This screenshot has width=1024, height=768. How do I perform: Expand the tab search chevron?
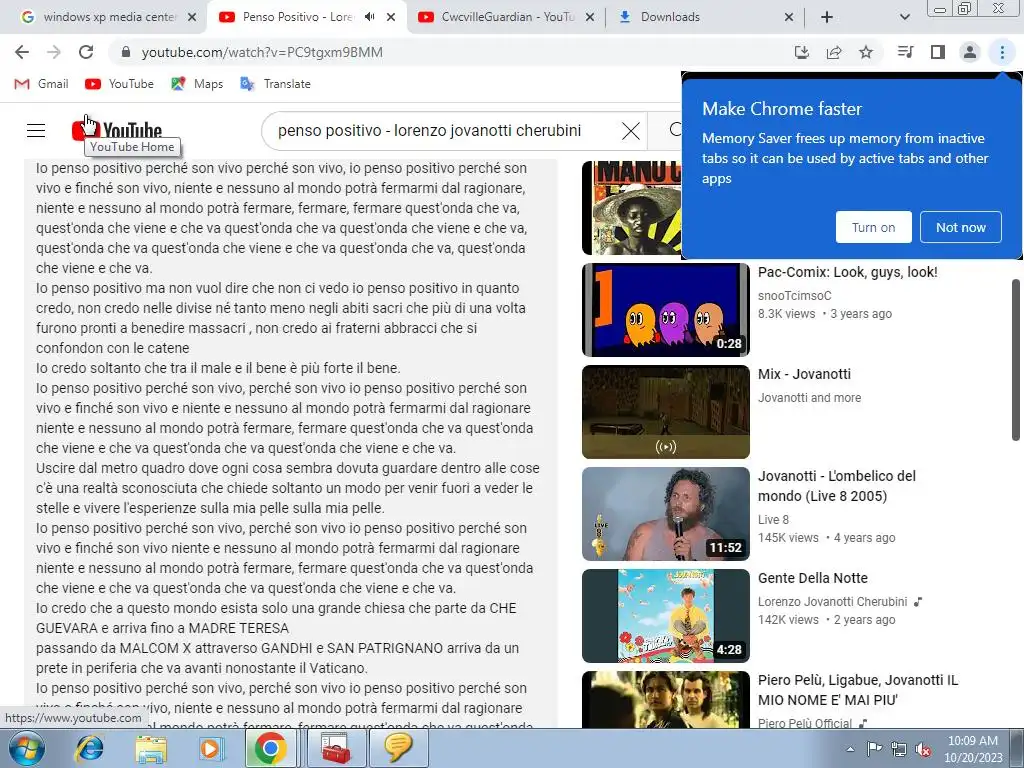coord(904,17)
